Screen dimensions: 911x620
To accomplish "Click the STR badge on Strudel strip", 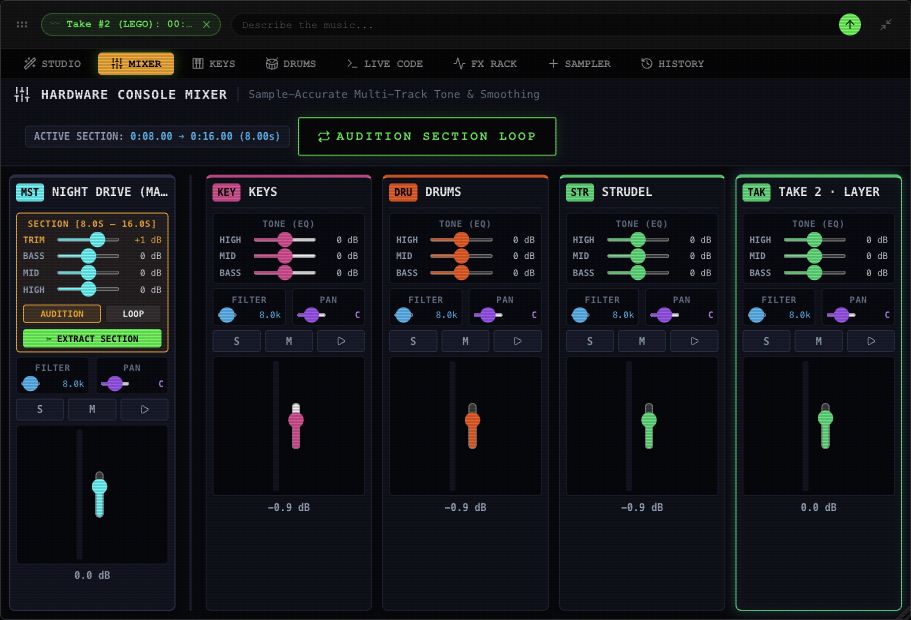I will [x=579, y=192].
